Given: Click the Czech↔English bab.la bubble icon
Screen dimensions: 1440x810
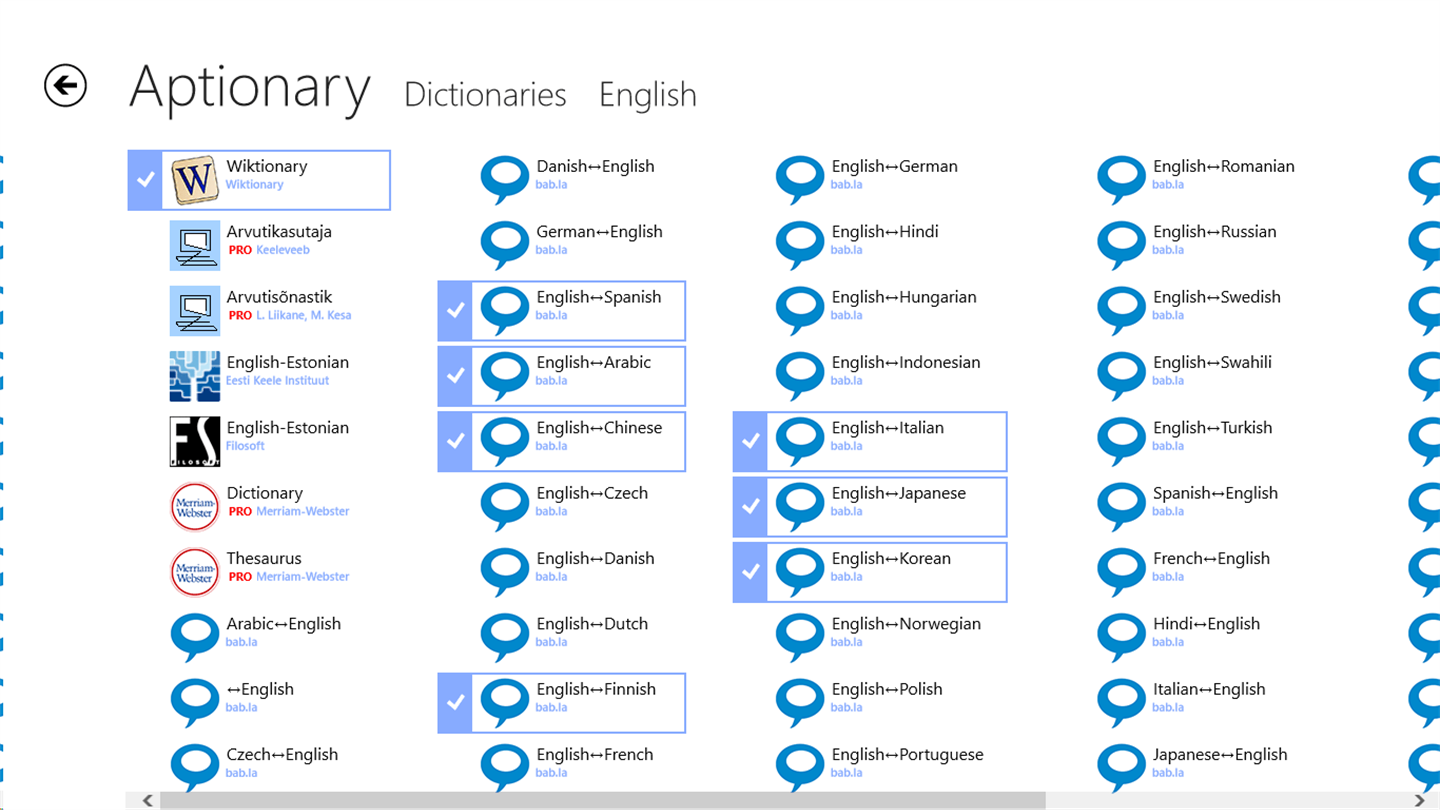Looking at the screenshot, I should 195,768.
